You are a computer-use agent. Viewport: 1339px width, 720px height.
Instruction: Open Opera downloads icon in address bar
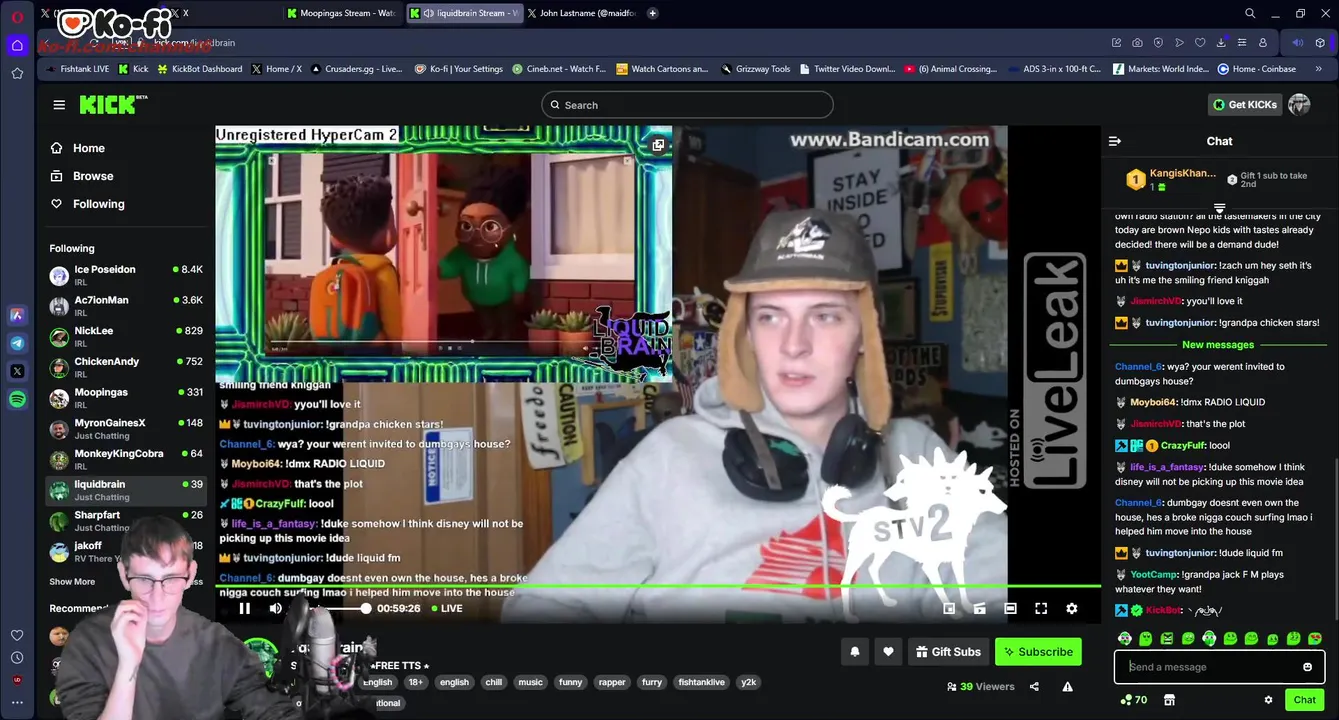1221,42
